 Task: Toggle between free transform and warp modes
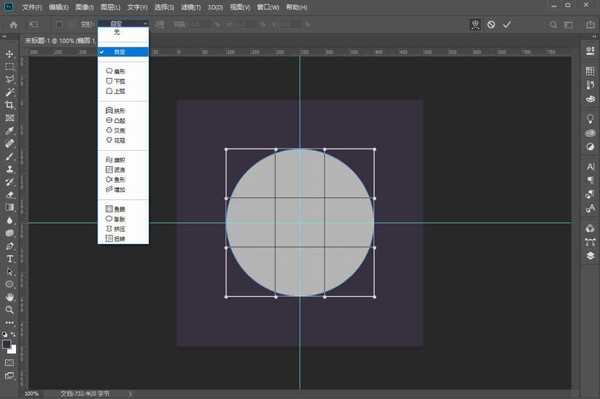pos(475,25)
